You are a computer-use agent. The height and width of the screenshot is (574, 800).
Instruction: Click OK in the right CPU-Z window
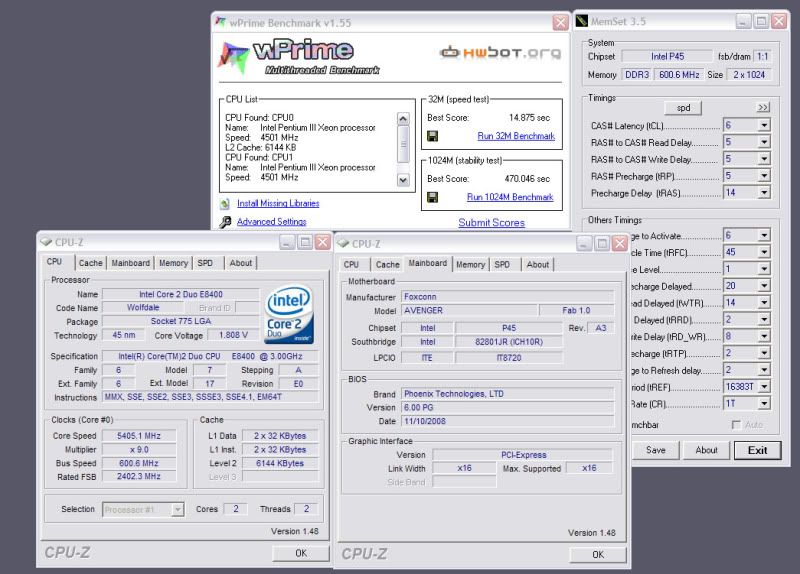(x=598, y=555)
